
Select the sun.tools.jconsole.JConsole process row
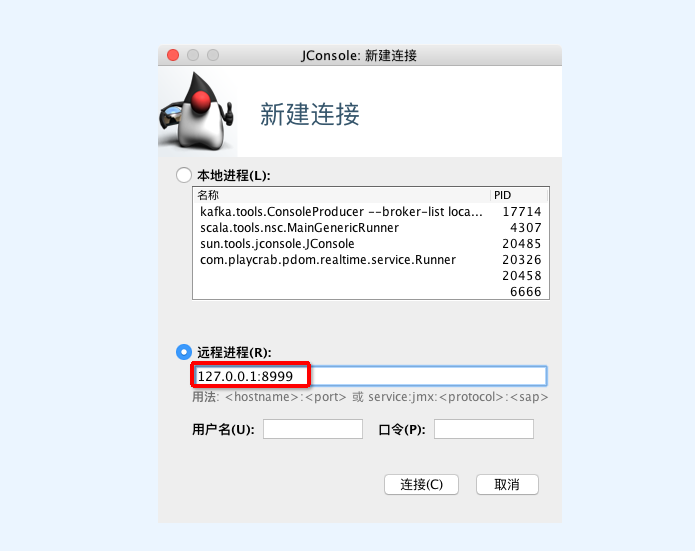tap(371, 243)
